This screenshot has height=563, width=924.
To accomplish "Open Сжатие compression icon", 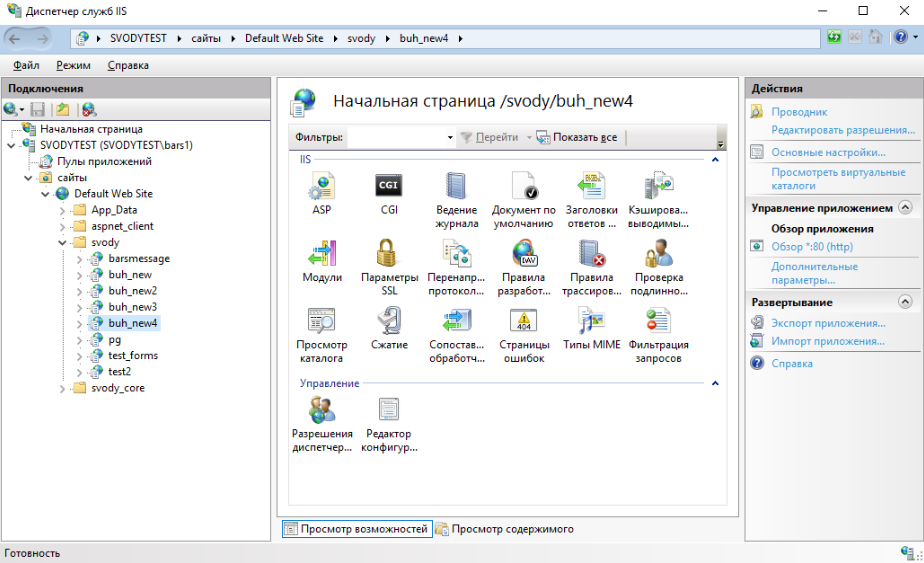I will [x=389, y=321].
